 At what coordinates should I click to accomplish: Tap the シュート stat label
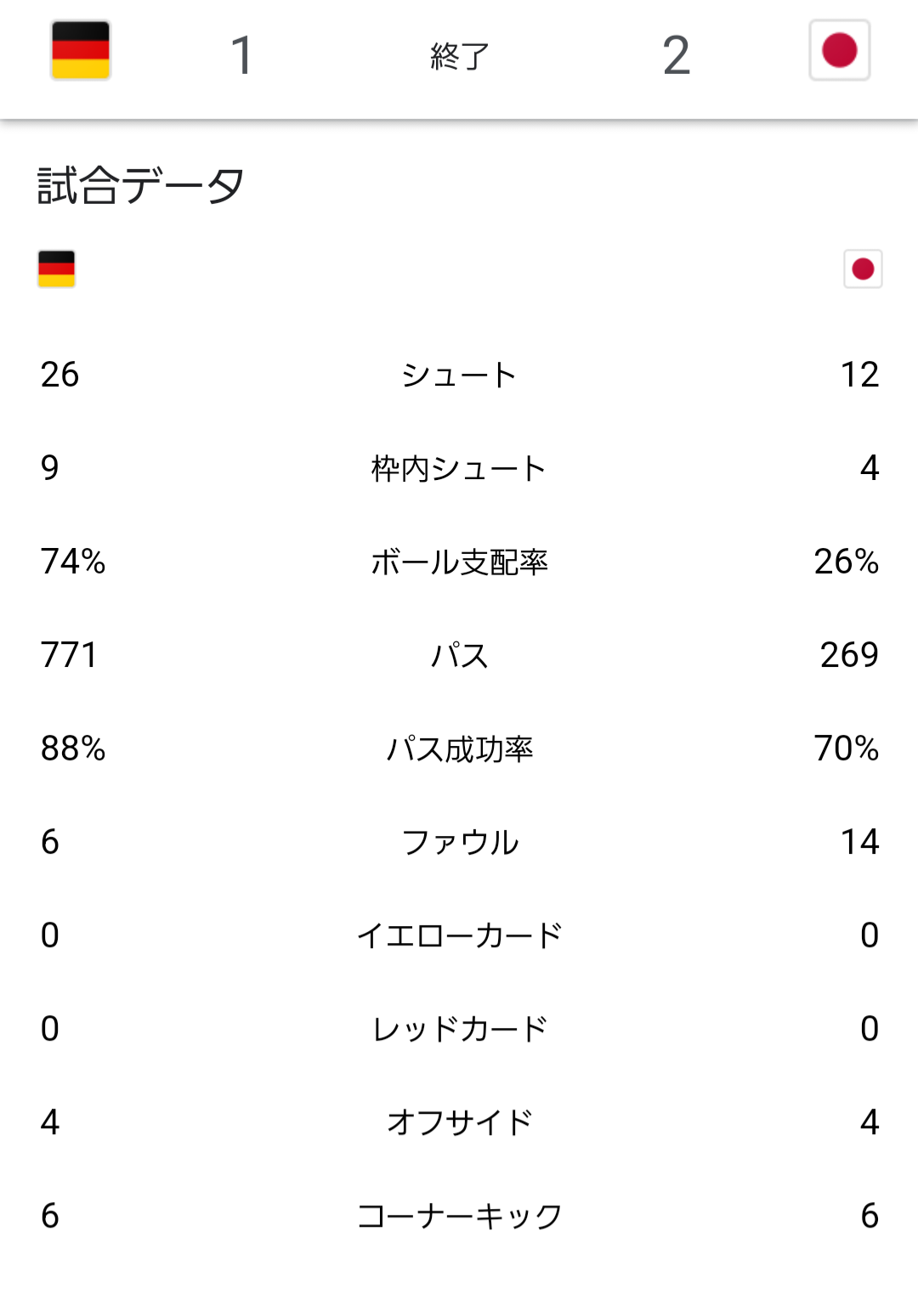click(459, 375)
